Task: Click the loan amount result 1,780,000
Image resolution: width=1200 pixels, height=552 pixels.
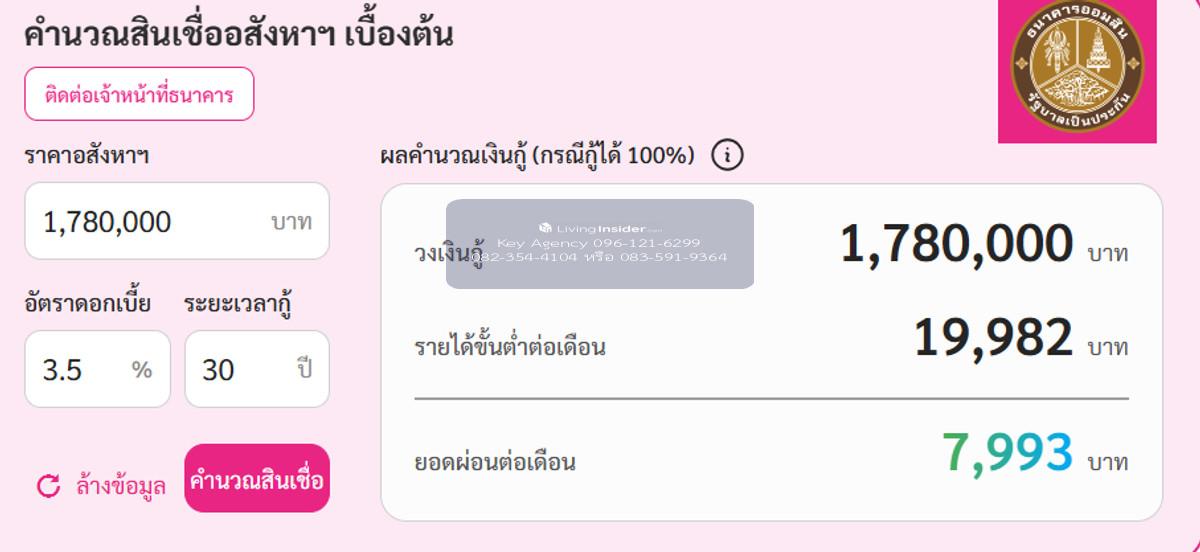Action: coord(956,244)
